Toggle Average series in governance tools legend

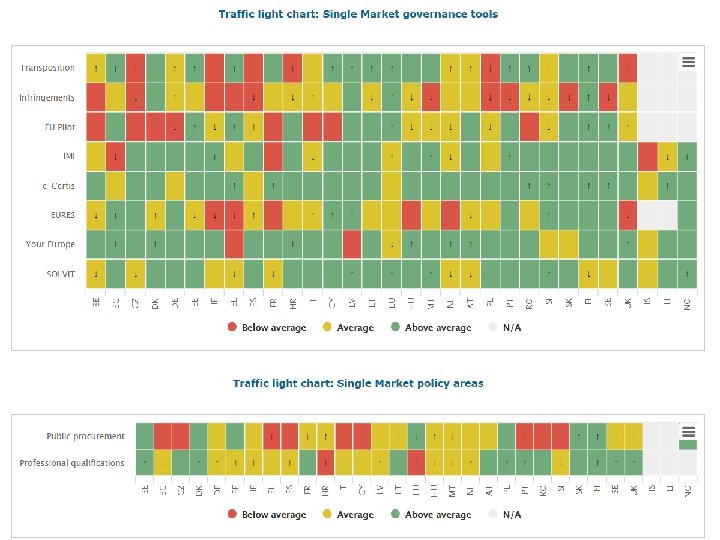pyautogui.click(x=348, y=328)
